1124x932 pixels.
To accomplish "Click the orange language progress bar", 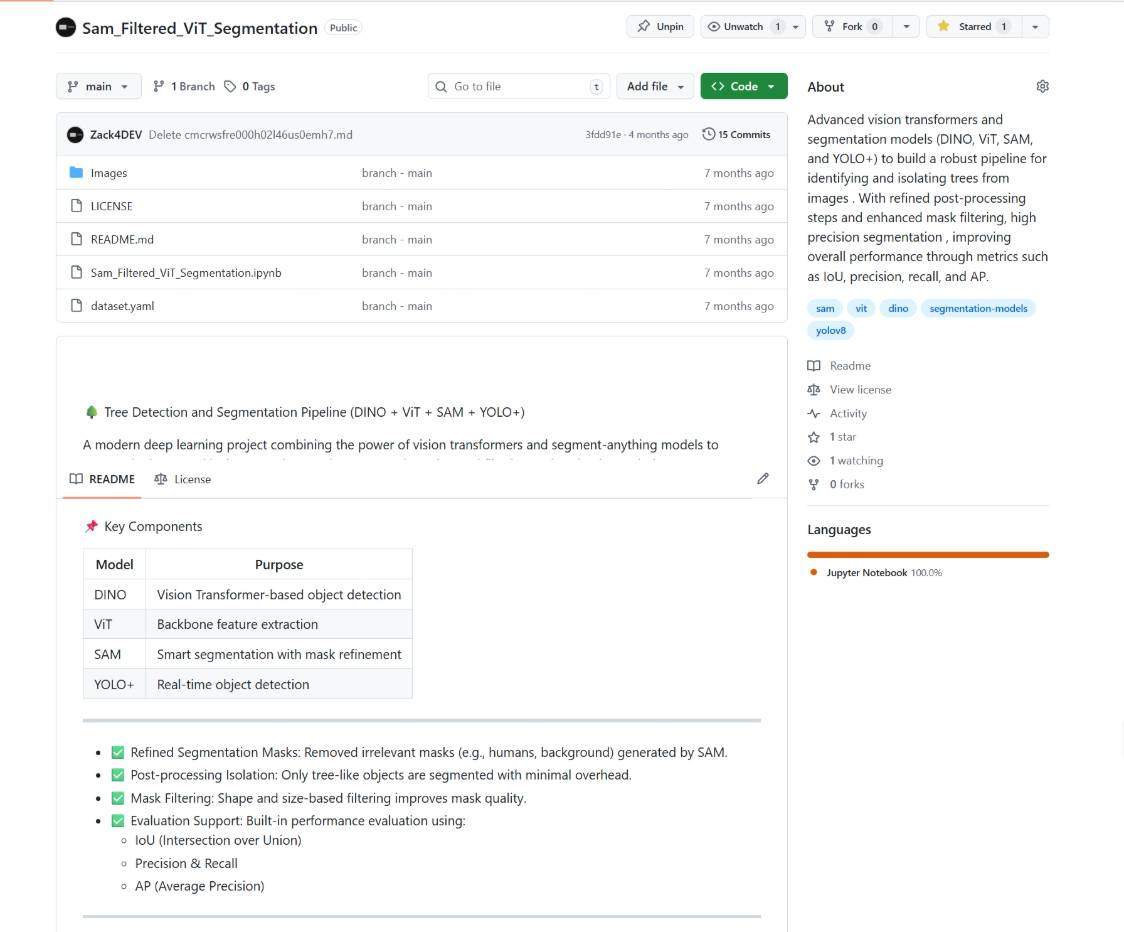I will 928,554.
